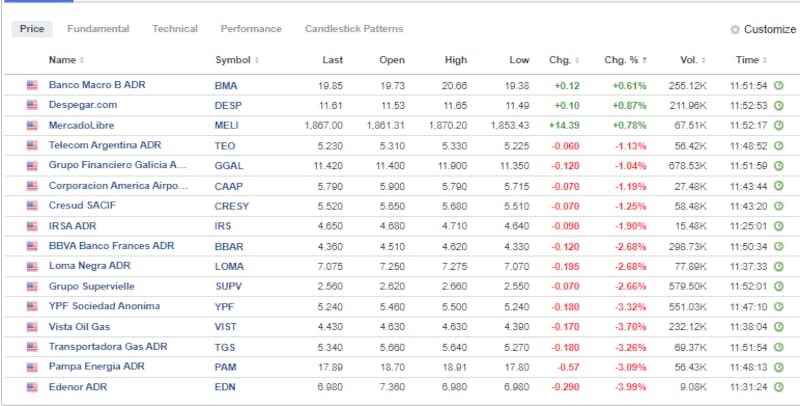Switch to the Performance tab
This screenshot has width=800, height=406.
coord(251,29)
